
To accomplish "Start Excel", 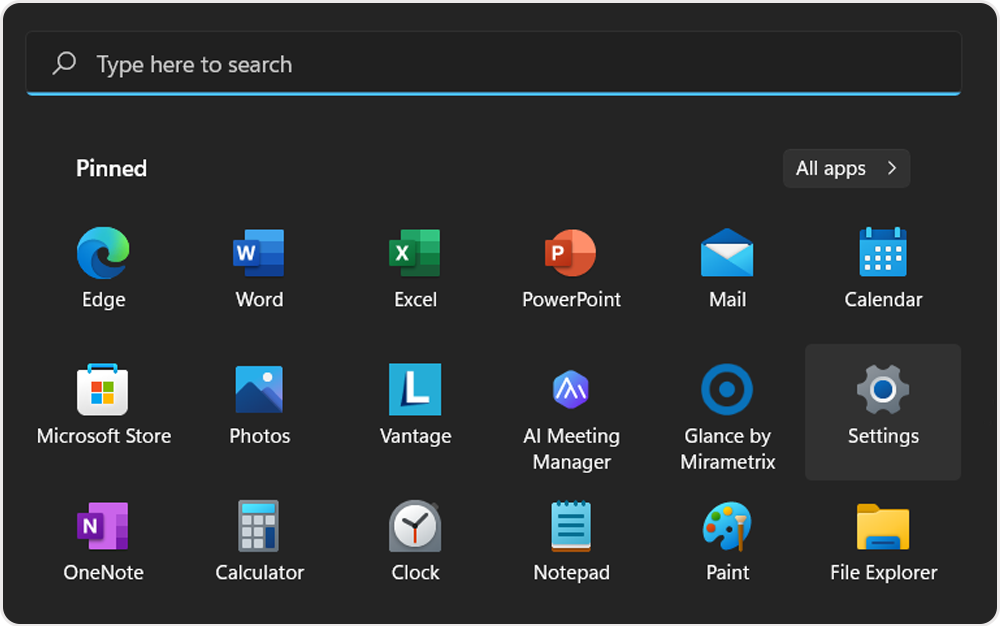I will click(x=415, y=266).
